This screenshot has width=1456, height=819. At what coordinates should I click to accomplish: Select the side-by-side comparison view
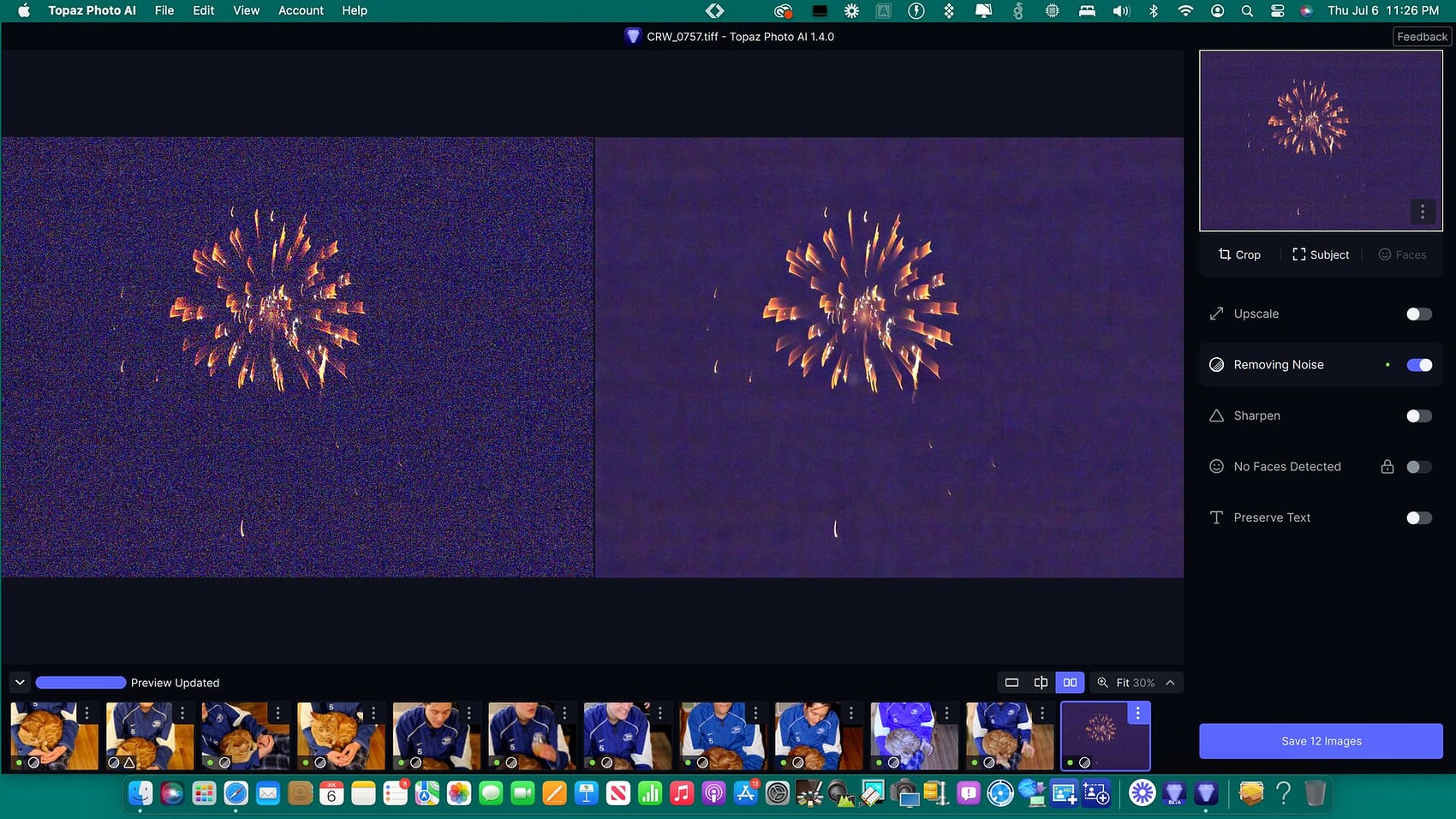pos(1070,682)
